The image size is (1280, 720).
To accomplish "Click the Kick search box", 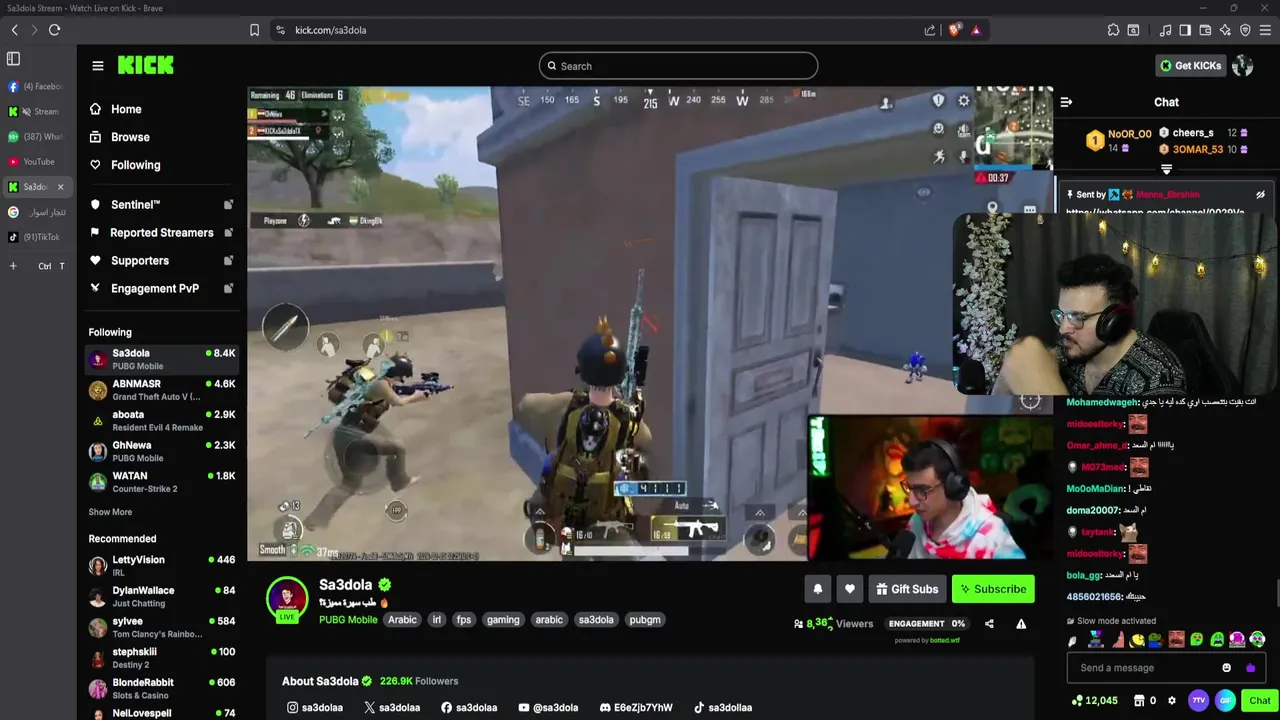I will click(678, 66).
